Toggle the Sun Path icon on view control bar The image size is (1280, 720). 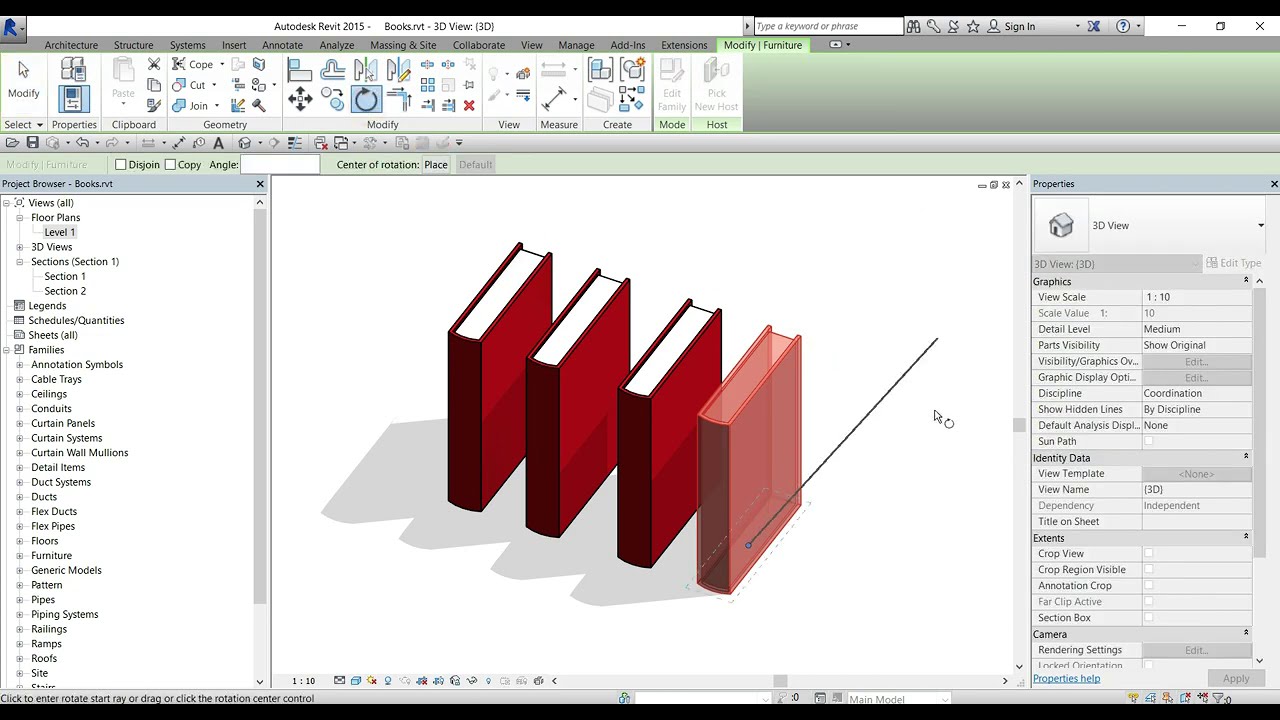tap(372, 681)
